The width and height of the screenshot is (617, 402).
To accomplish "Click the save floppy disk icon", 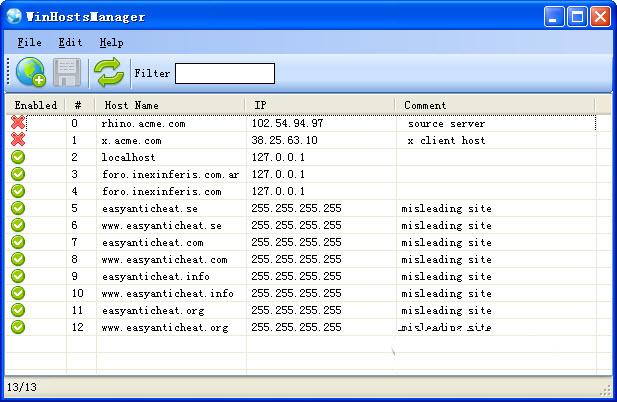I will [67, 73].
